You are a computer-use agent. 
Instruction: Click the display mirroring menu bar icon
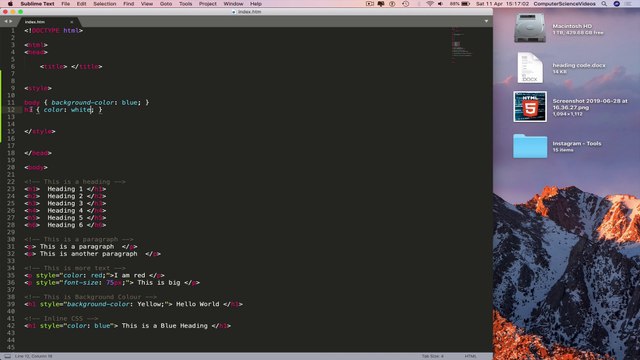tap(381, 4)
